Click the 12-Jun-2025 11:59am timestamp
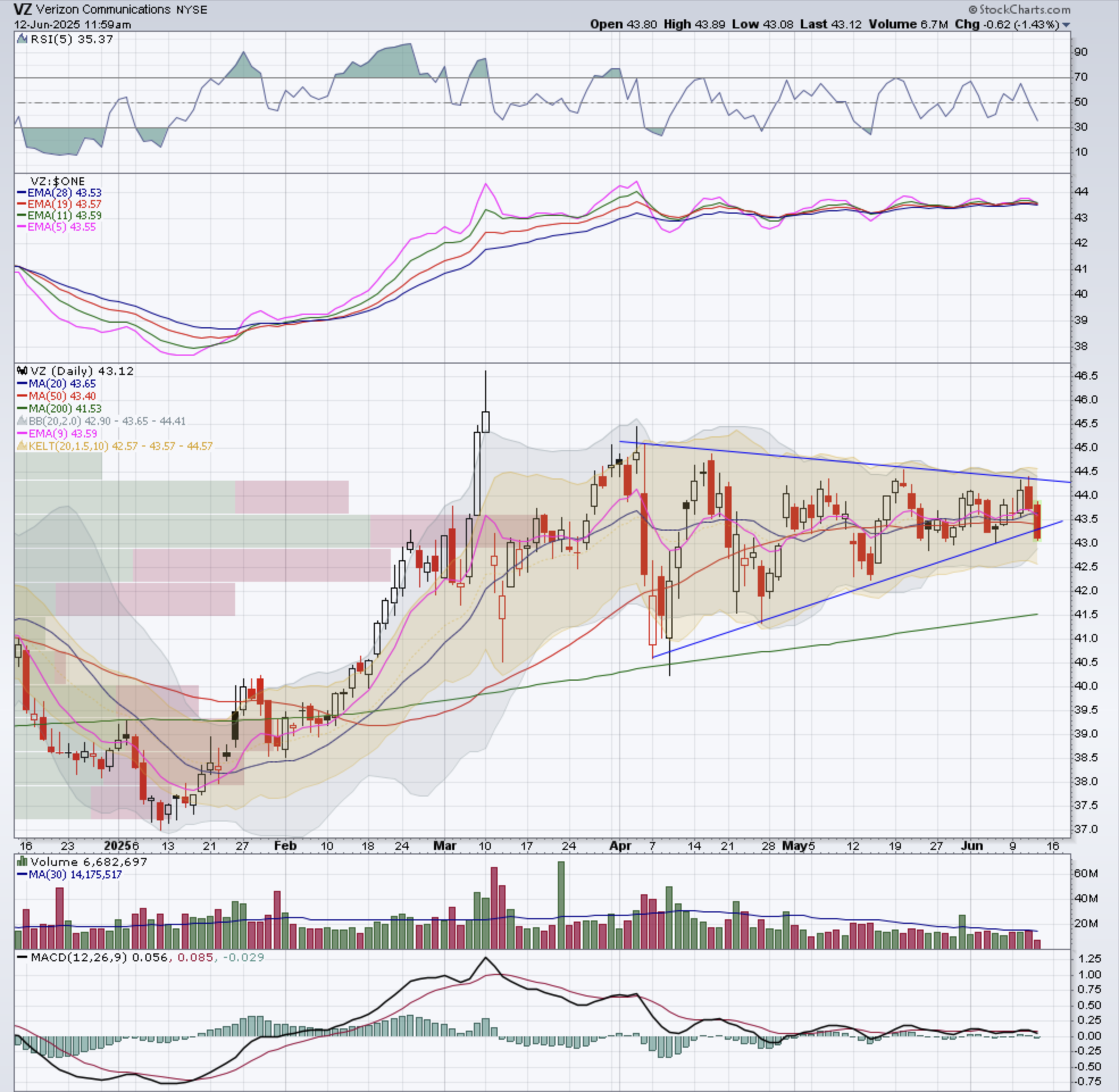 coord(72,24)
